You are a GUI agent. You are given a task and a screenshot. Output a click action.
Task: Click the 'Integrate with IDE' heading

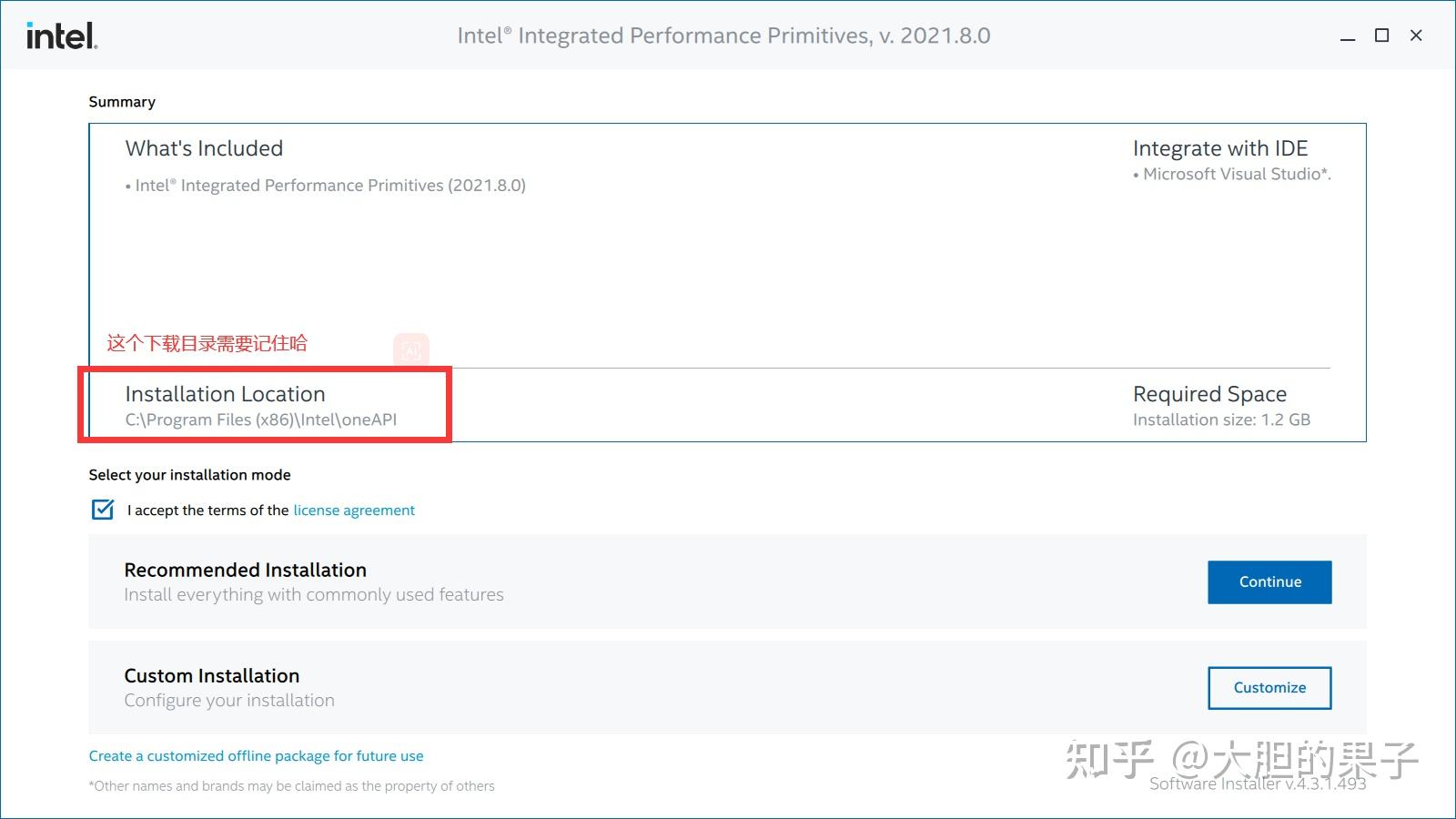[1220, 147]
